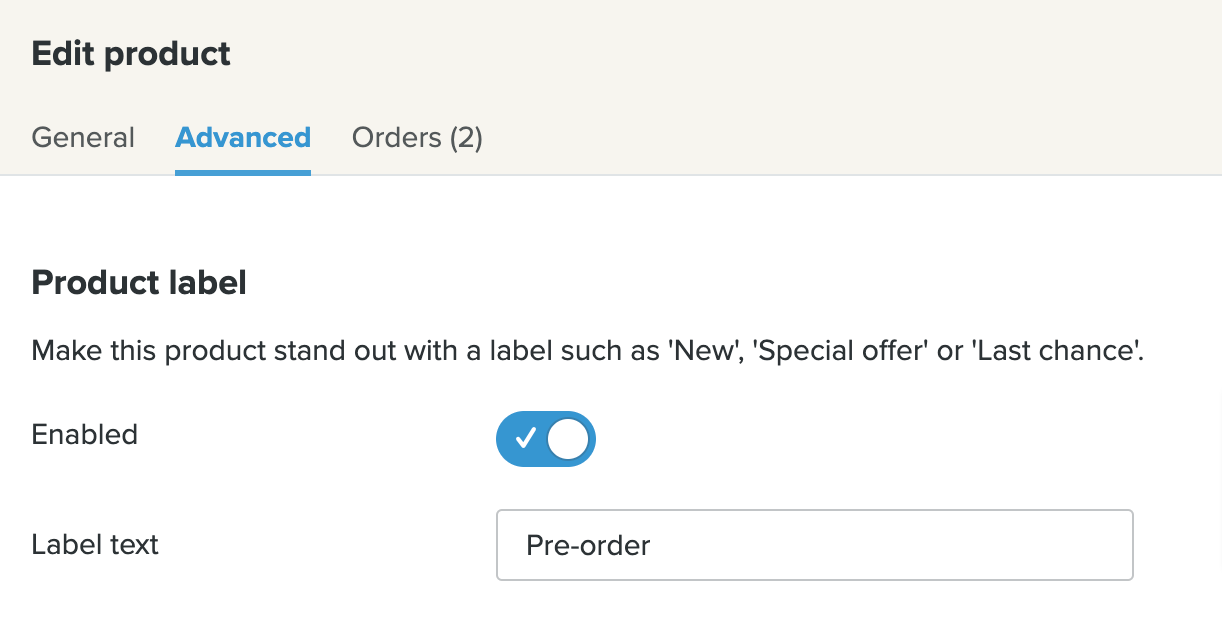
Task: Click the "Enabled" field label
Action: [85, 435]
